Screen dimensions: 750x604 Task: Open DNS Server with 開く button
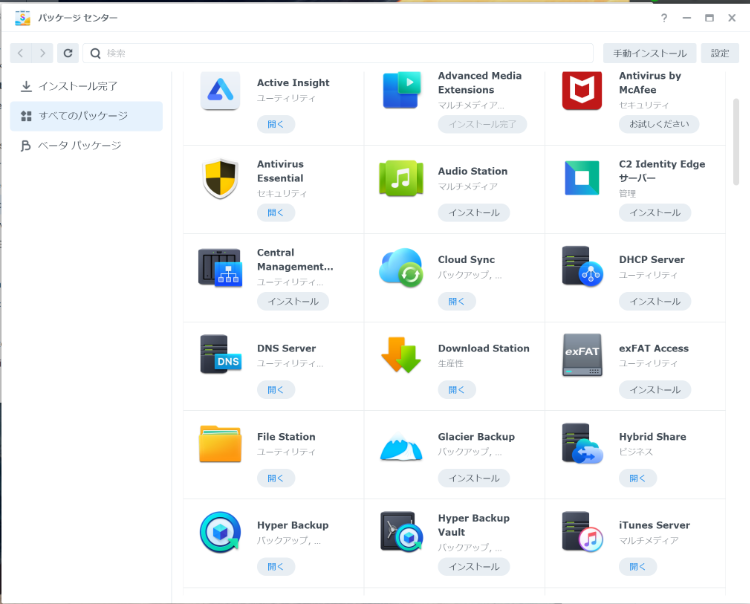coord(276,390)
